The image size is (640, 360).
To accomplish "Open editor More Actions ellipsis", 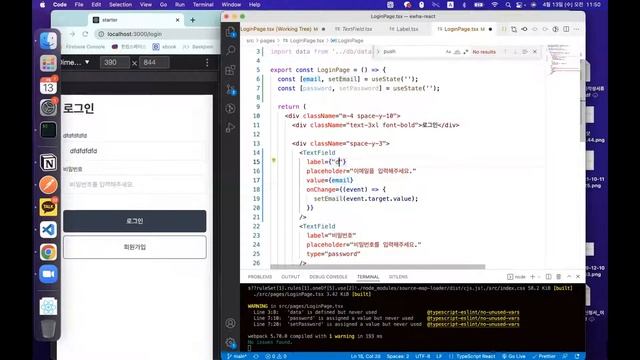I will click(576, 29).
